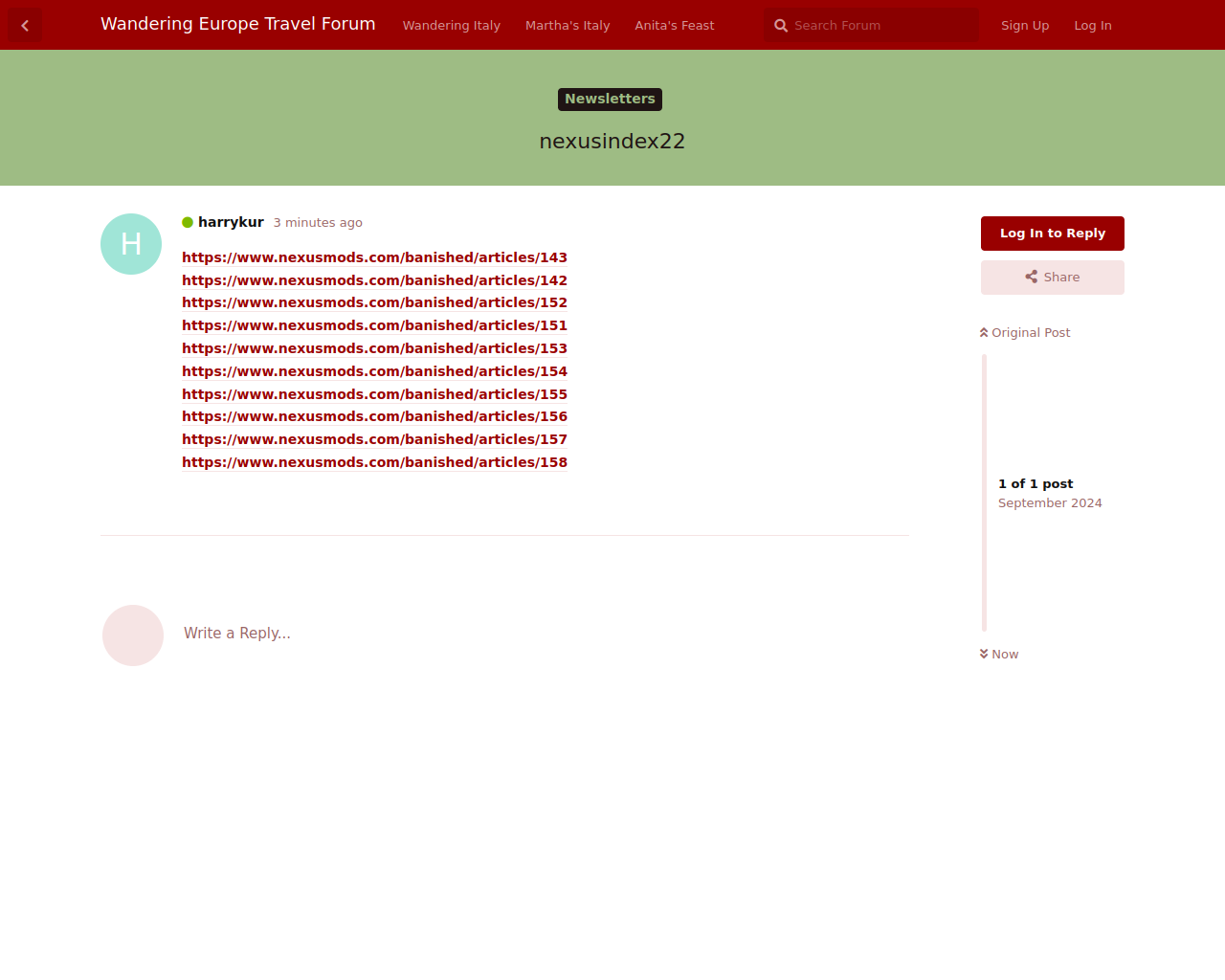Open the articles/156 nexusmods link
This screenshot has width=1225, height=980.
(x=374, y=416)
